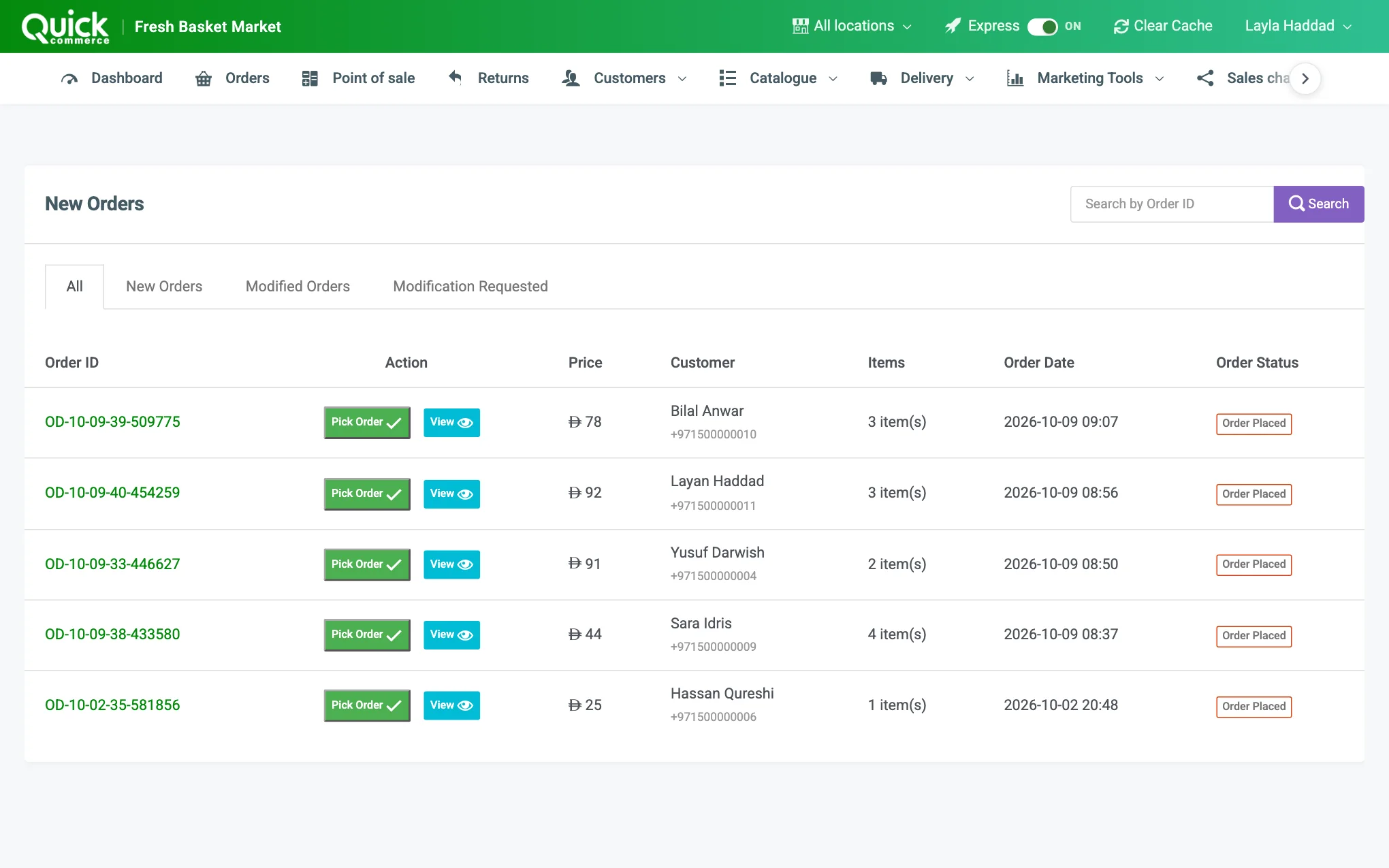This screenshot has height=868, width=1389.
Task: Click order date 2026-10-09 08:37
Action: (x=1061, y=634)
